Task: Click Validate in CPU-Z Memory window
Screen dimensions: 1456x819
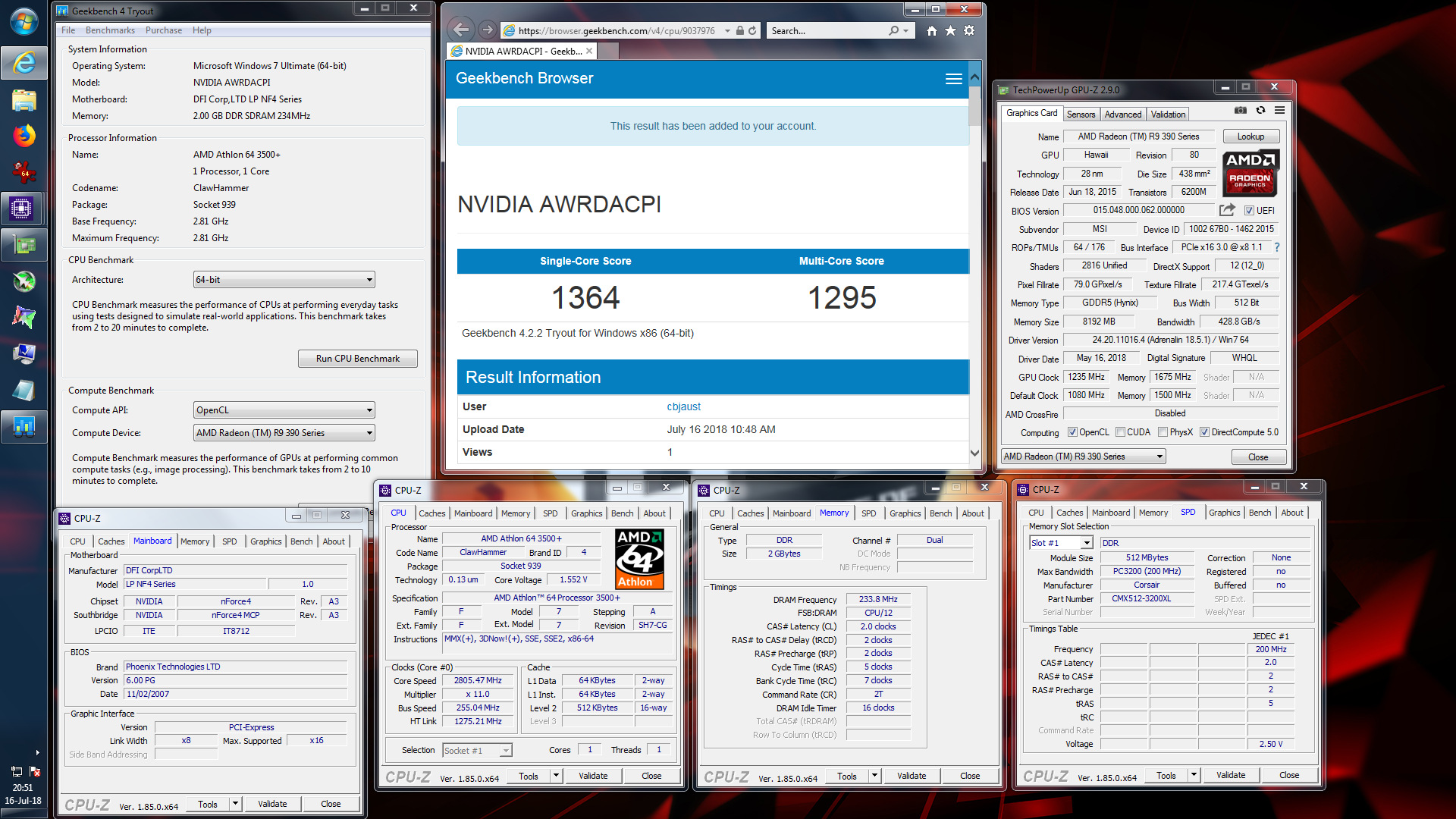Action: tap(911, 776)
